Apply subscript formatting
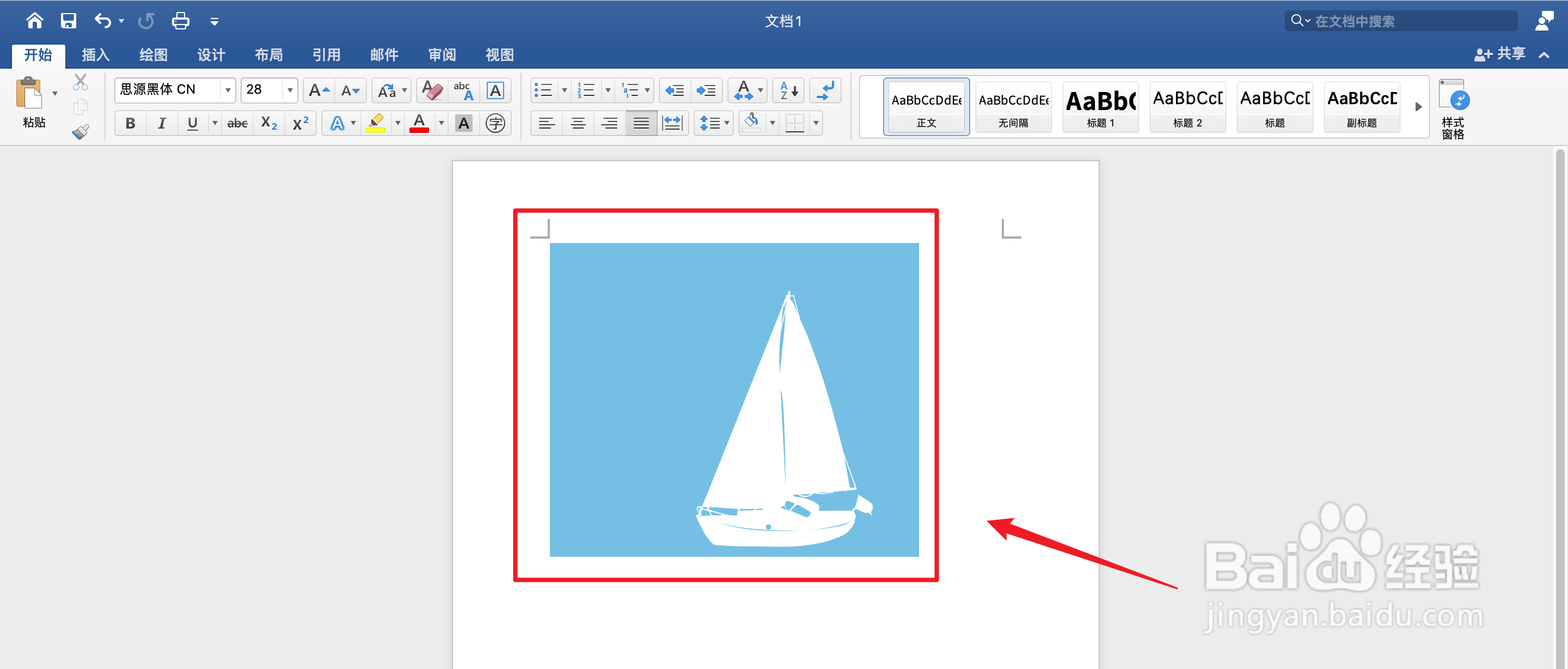Image resolution: width=1568 pixels, height=669 pixels. [269, 123]
